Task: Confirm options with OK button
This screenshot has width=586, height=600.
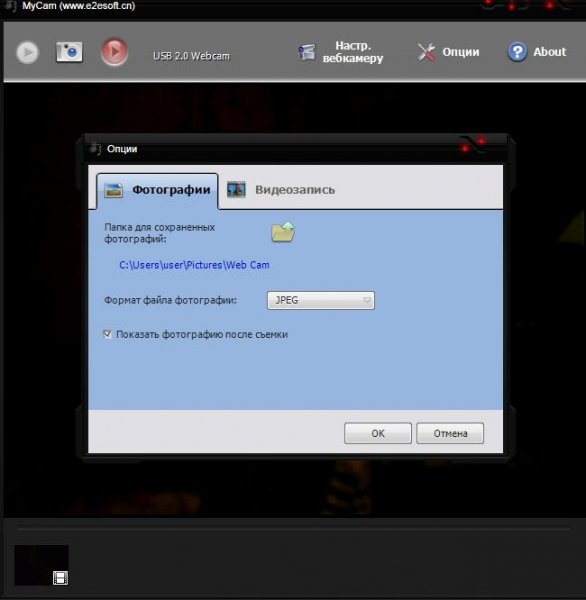Action: click(x=378, y=433)
